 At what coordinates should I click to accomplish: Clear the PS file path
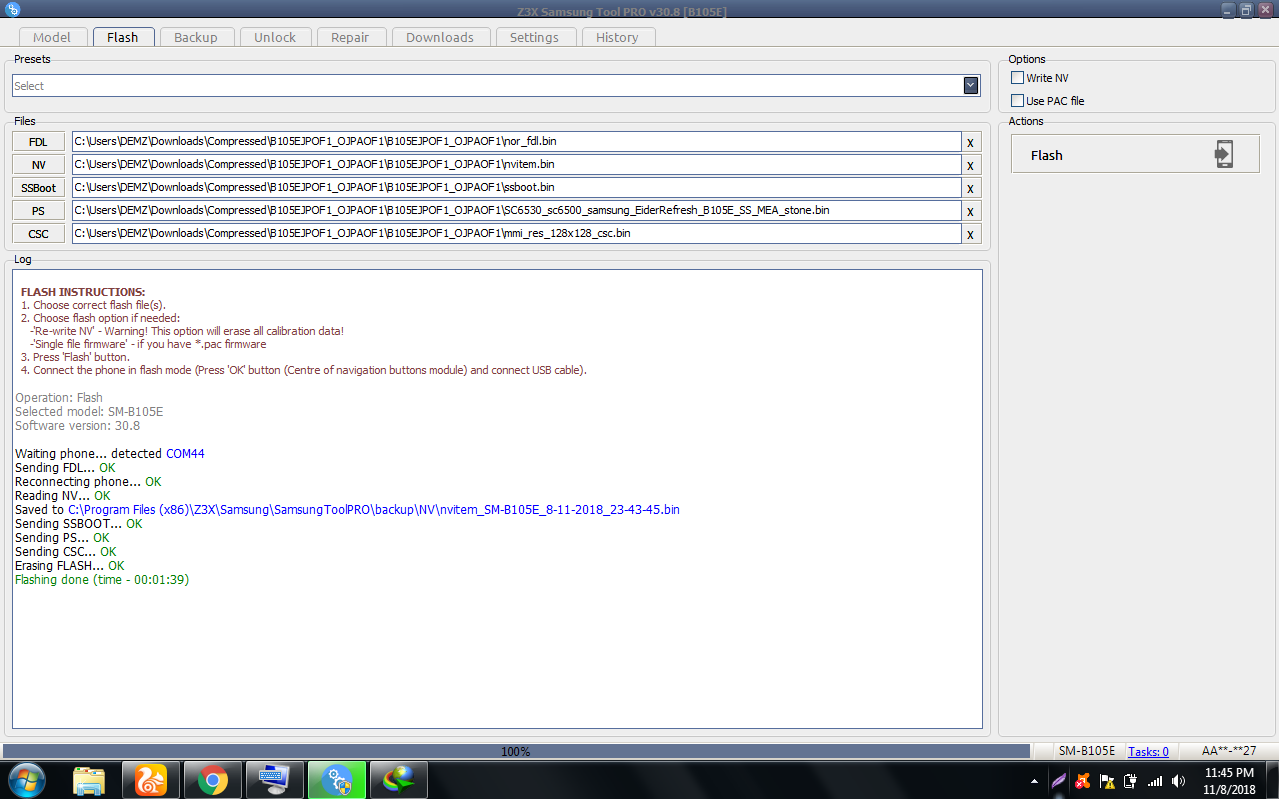click(970, 211)
